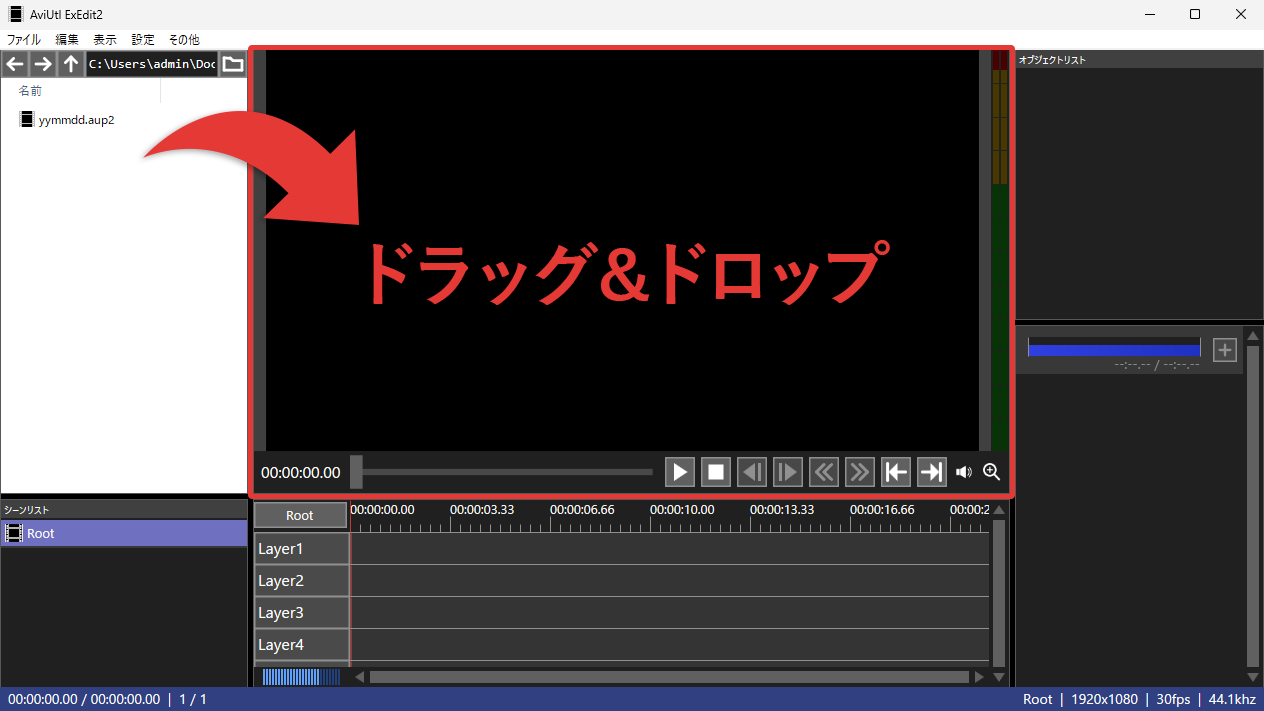Click the Root scene button above layers
The image size is (1264, 711).
point(300,516)
